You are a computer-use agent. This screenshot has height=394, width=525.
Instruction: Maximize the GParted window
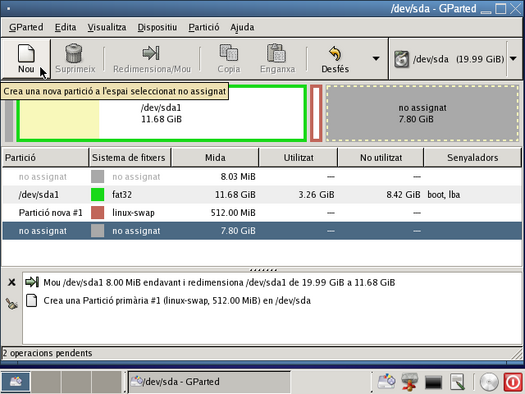pyautogui.click(x=501, y=8)
